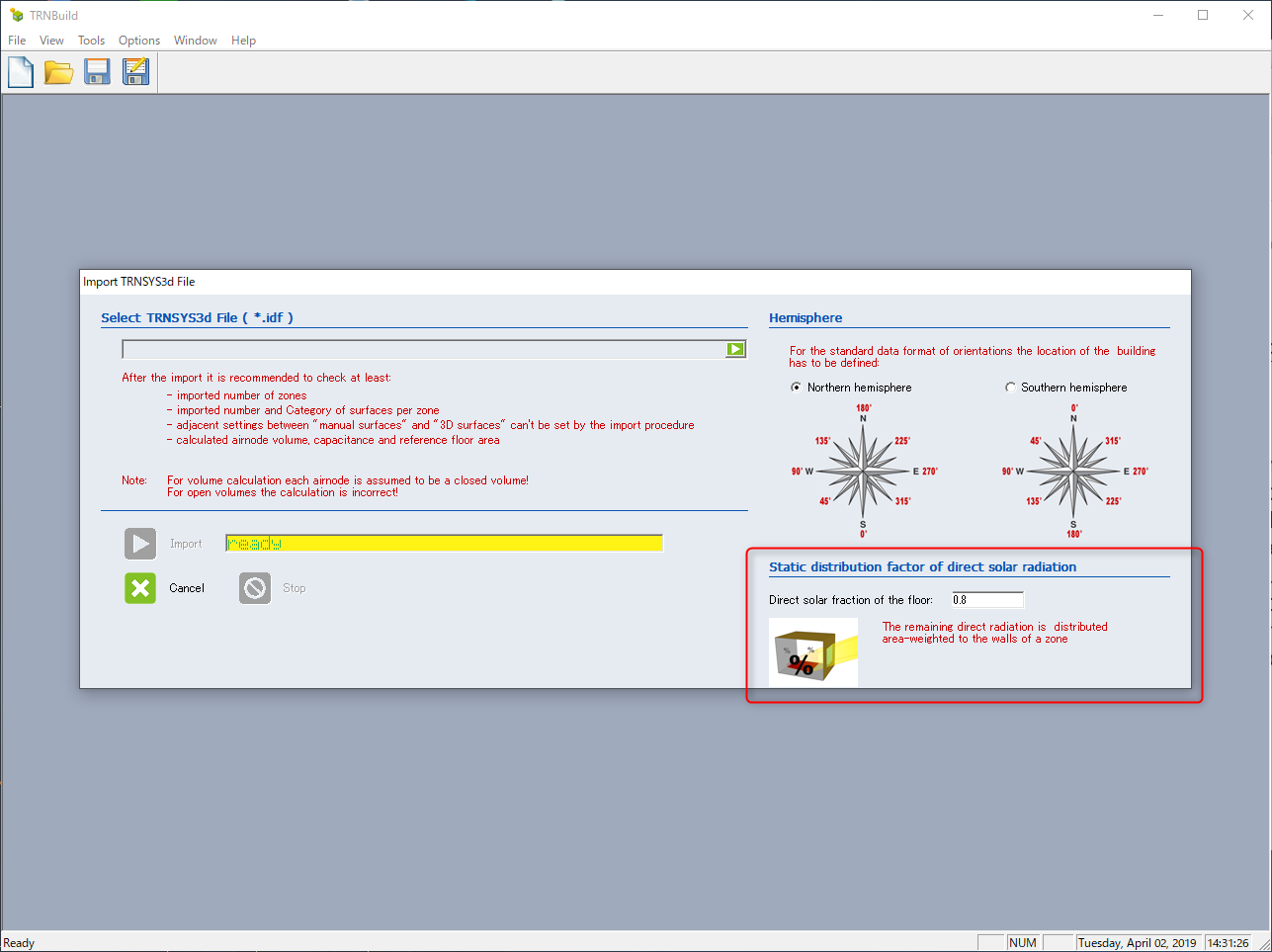Screen dimensions: 1272x952
Task: Open the Tools menu
Action: tap(91, 41)
